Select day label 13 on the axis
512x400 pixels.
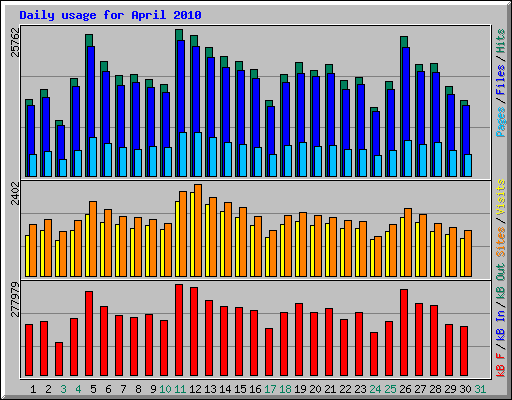[210, 389]
